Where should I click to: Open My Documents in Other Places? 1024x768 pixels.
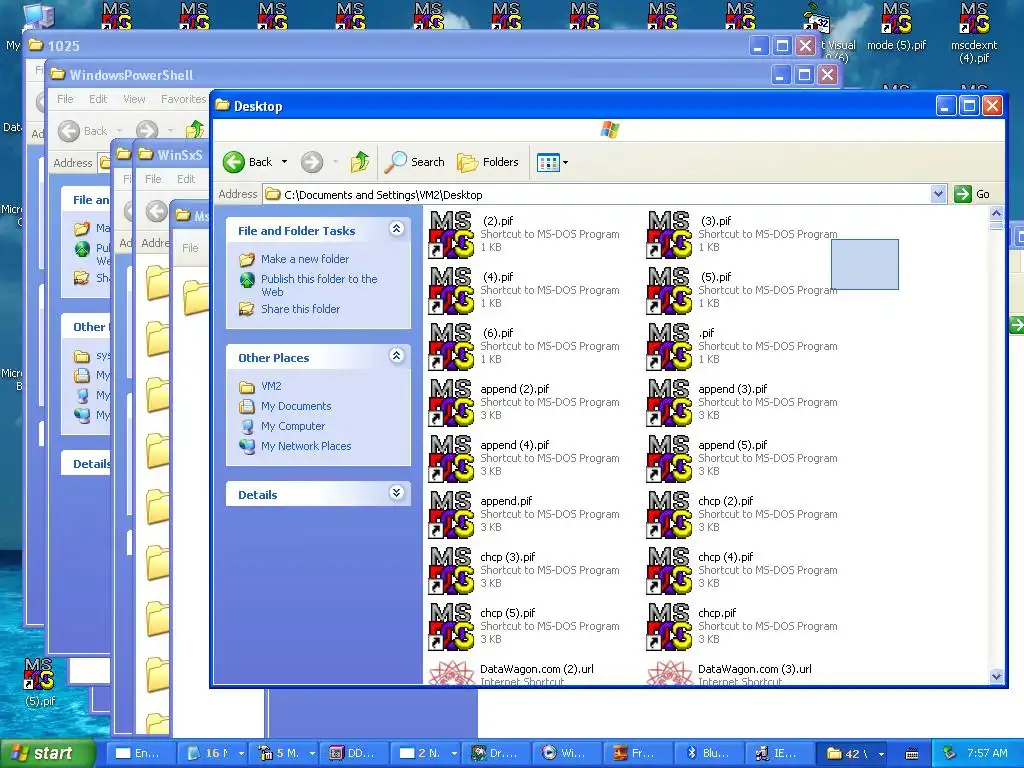pos(296,406)
